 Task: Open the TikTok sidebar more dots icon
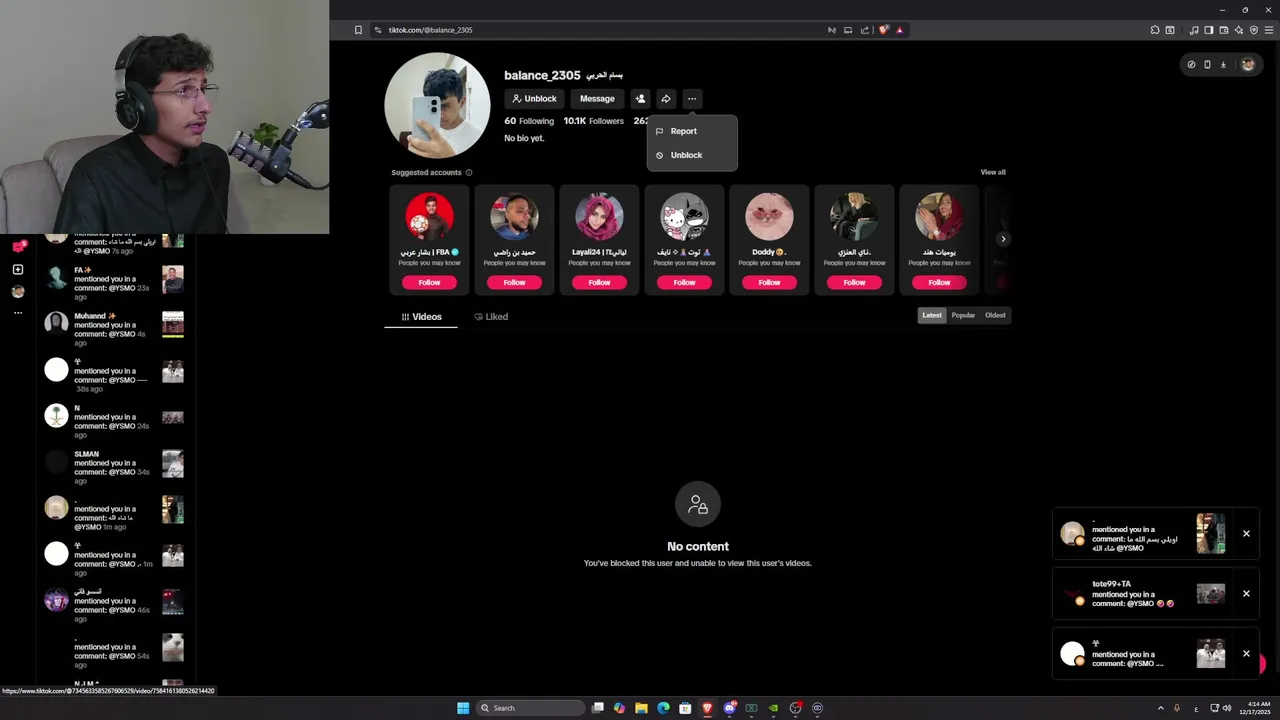(18, 313)
